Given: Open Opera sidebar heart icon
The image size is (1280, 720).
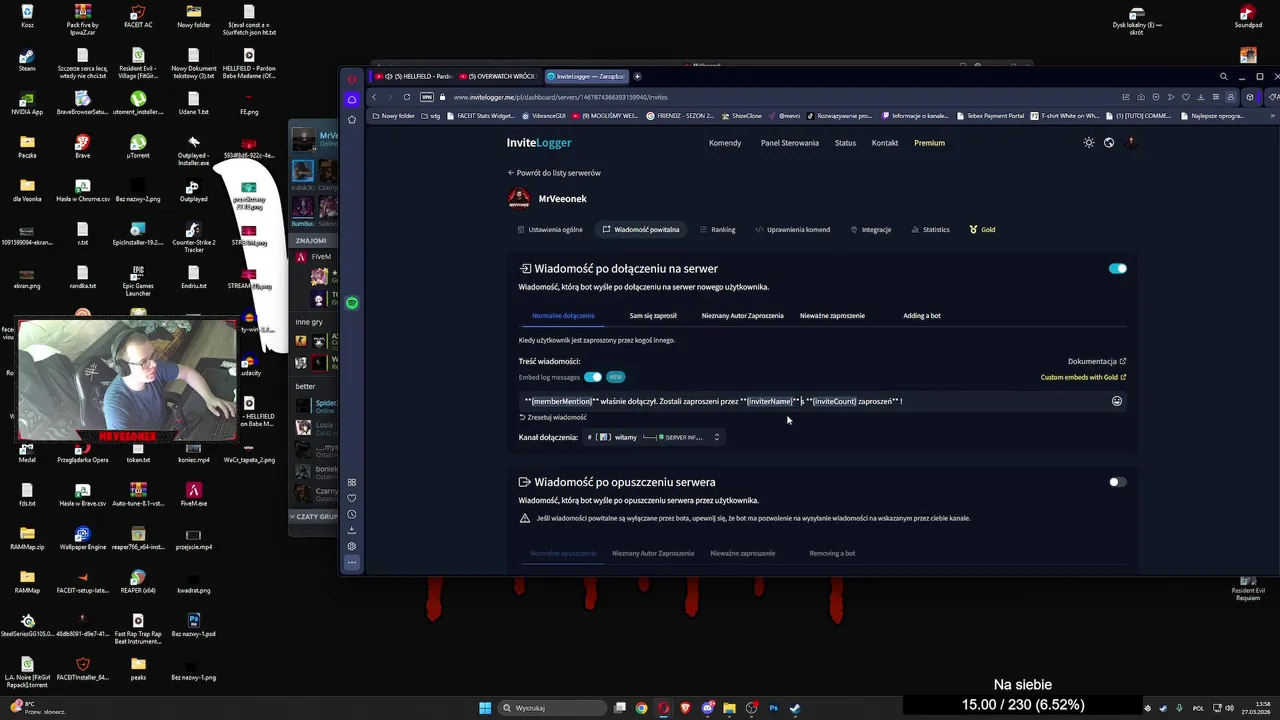Looking at the screenshot, I should [352, 498].
